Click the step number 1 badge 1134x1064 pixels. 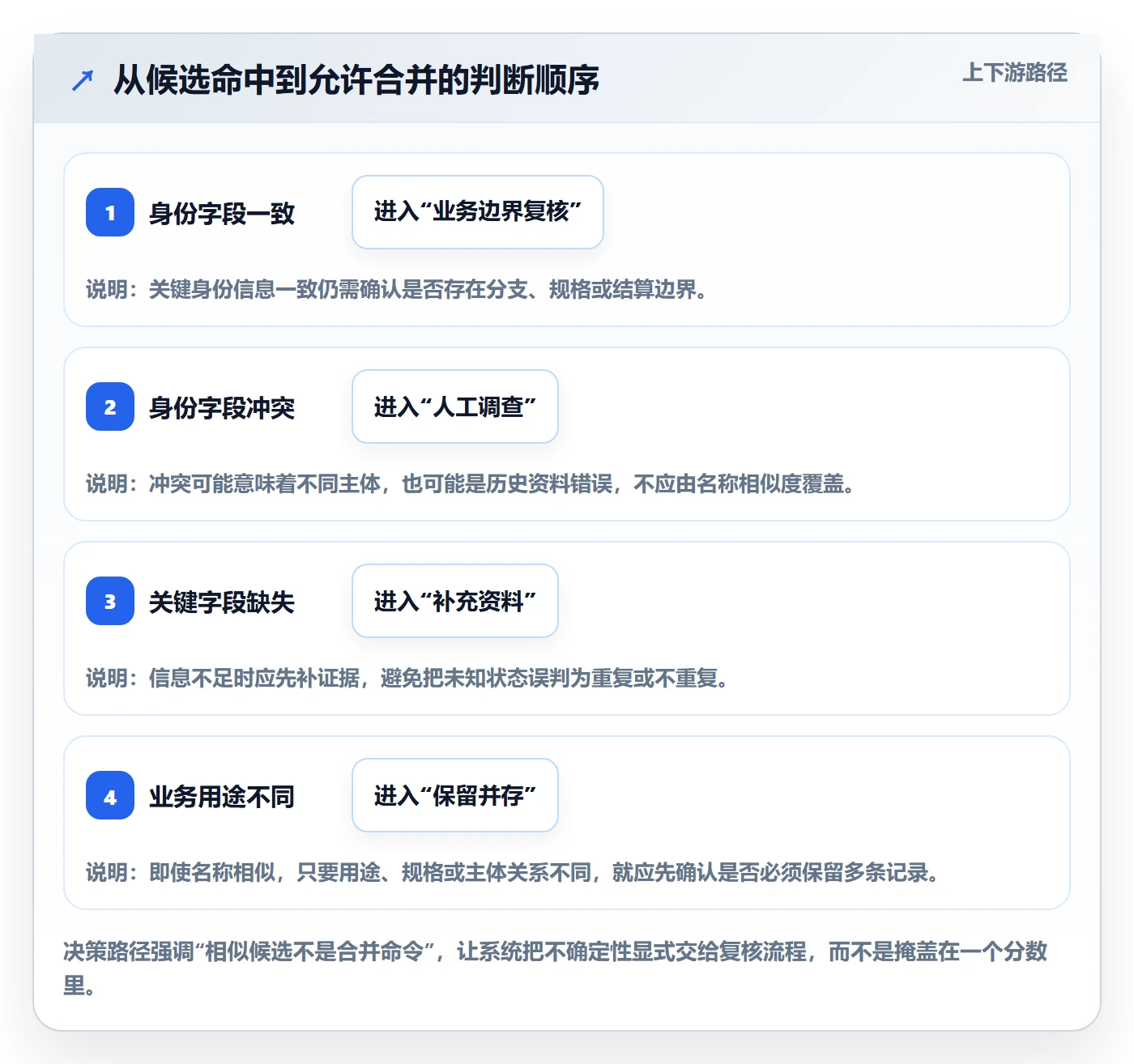[x=110, y=212]
